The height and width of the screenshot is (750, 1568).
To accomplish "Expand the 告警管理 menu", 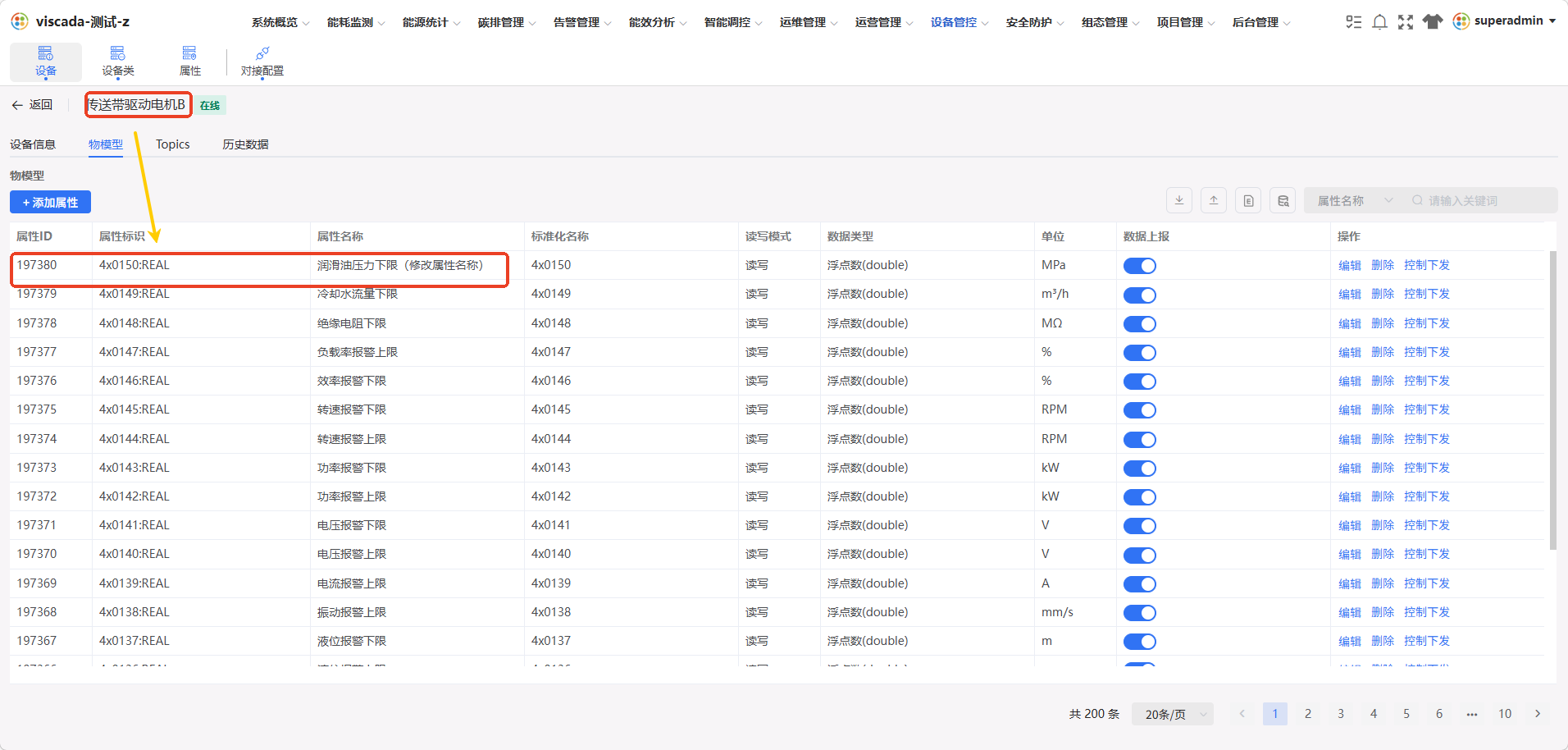I will pyautogui.click(x=582, y=22).
